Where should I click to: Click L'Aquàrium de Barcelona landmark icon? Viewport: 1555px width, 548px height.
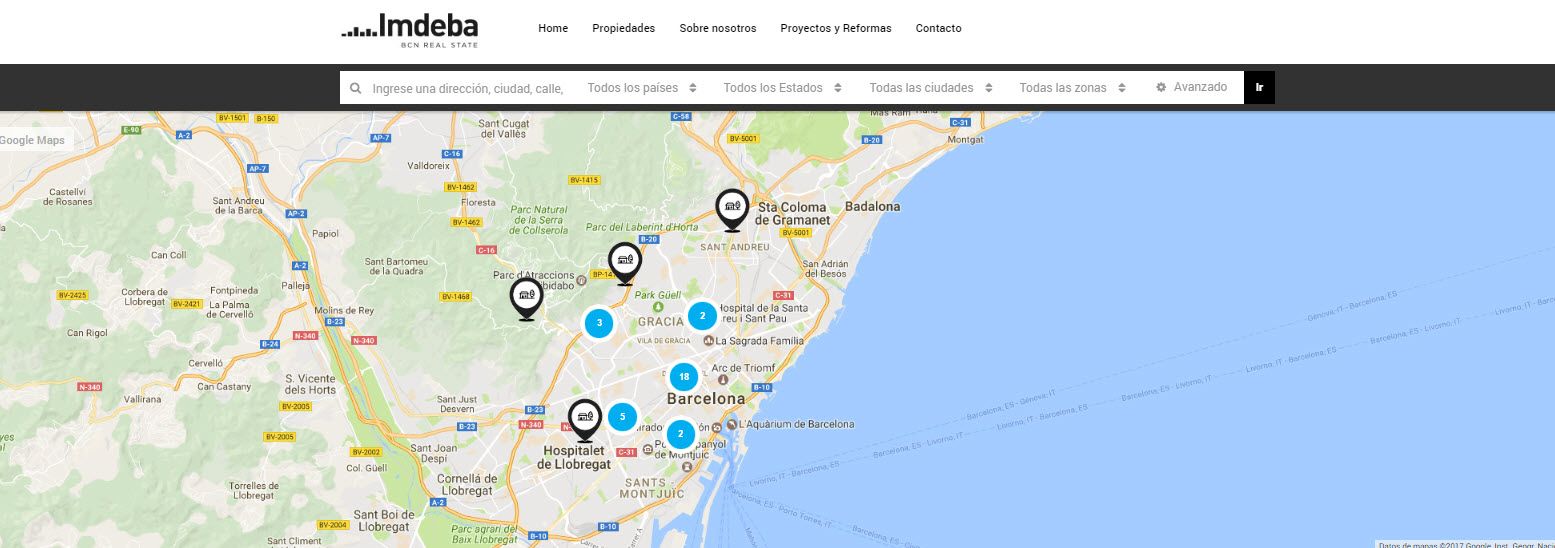pos(732,424)
